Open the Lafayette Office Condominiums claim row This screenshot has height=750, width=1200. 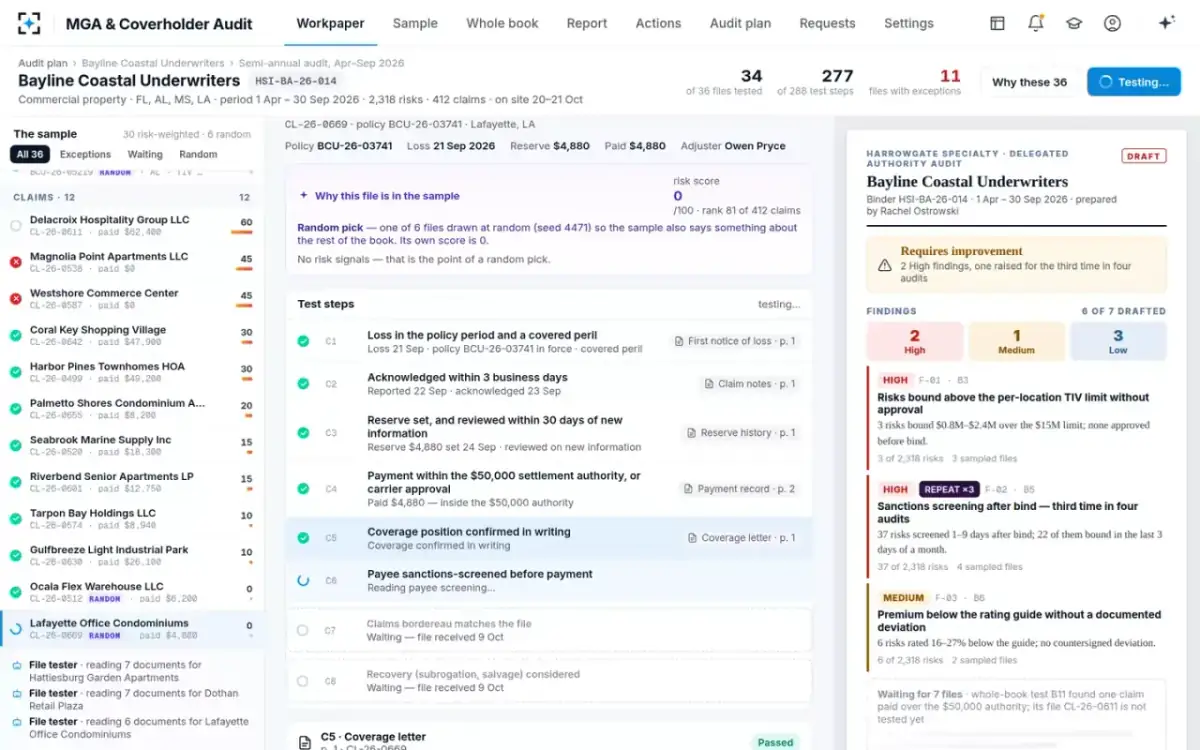pos(132,629)
